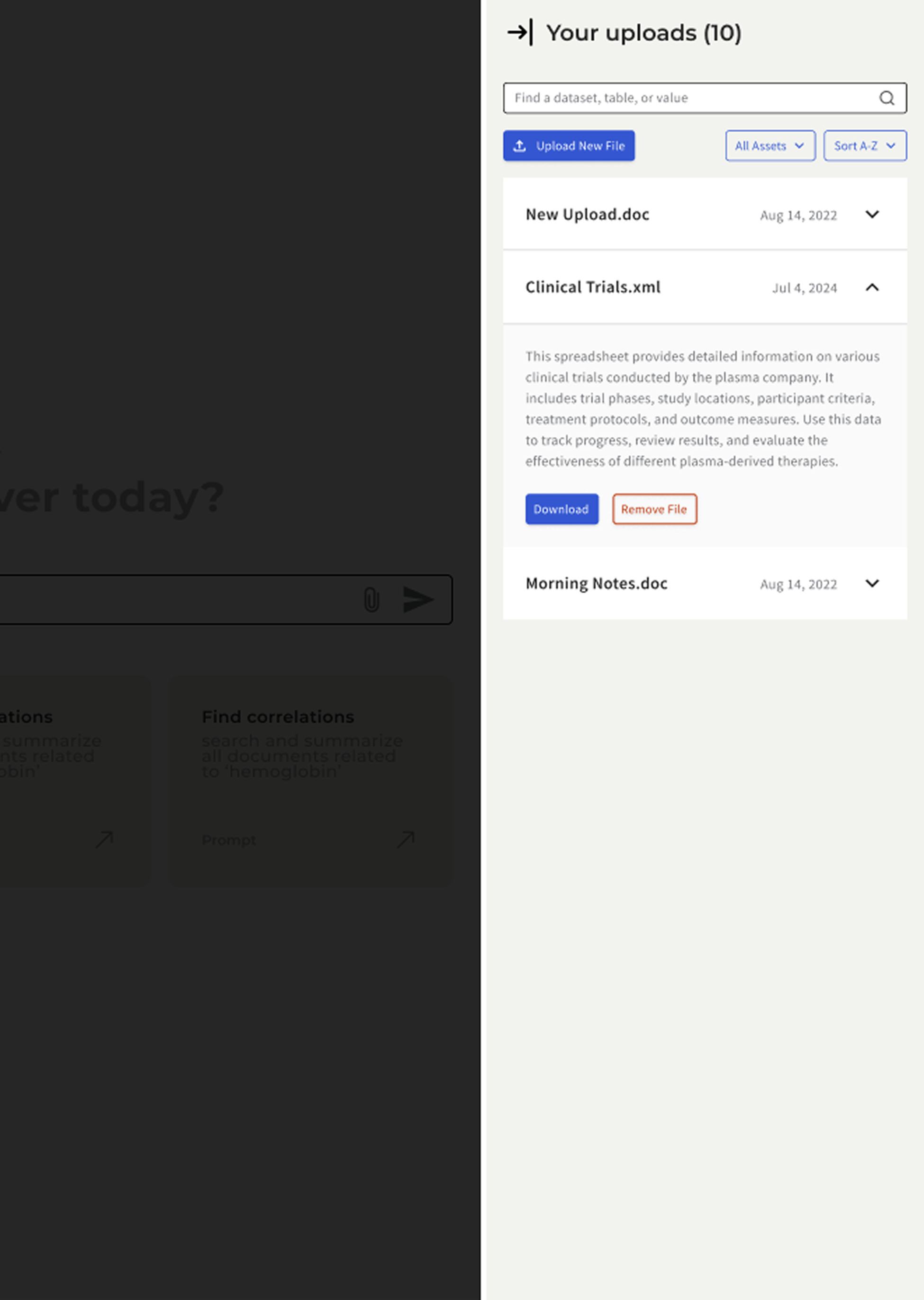This screenshot has width=924, height=1300.
Task: Click the Remove File button
Action: click(x=654, y=509)
